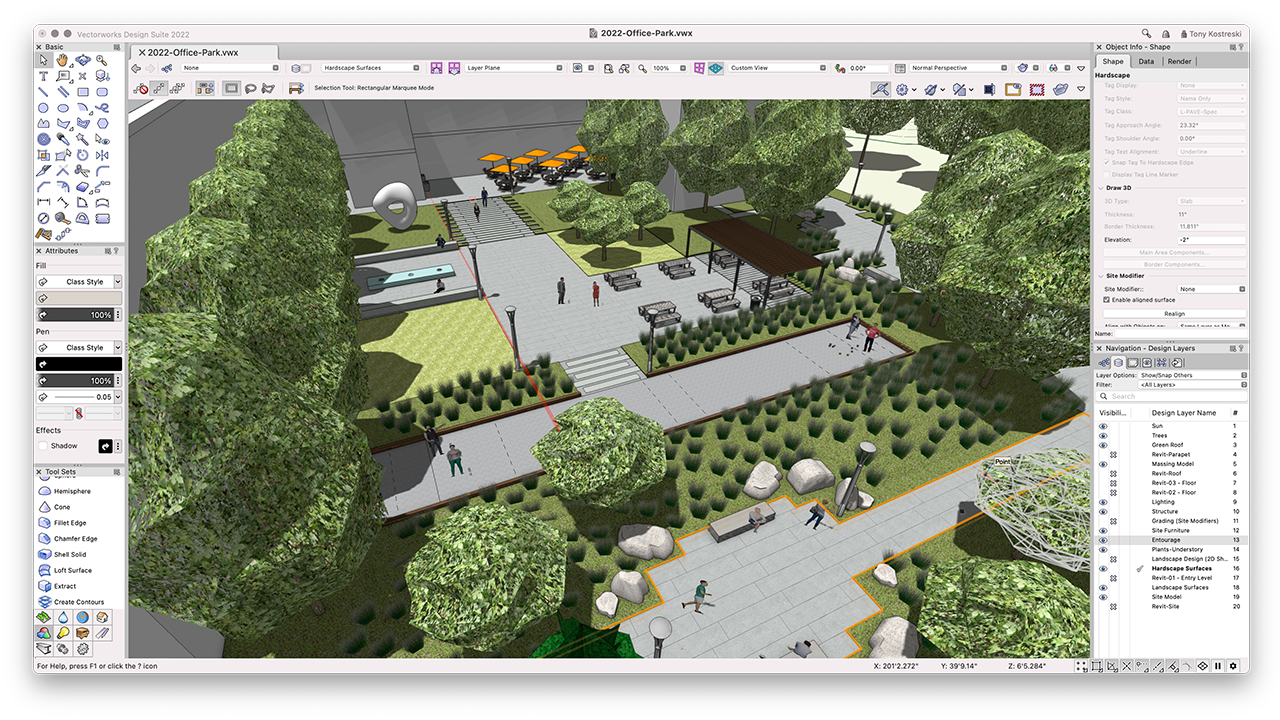
Task: Enable the Shadow effect checkbox
Action: point(43,446)
